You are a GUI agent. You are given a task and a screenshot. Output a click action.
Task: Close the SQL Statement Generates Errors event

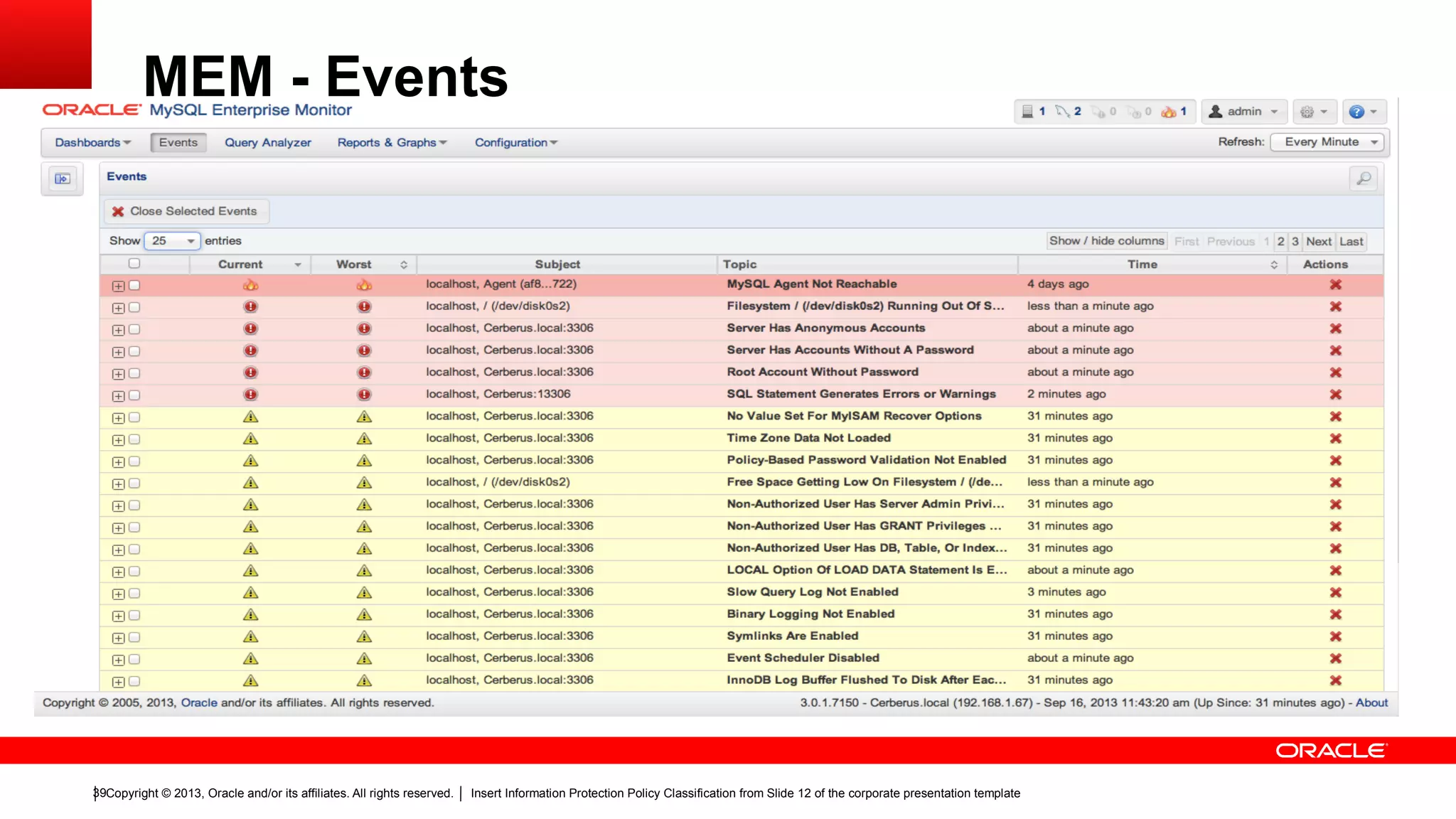(1335, 395)
